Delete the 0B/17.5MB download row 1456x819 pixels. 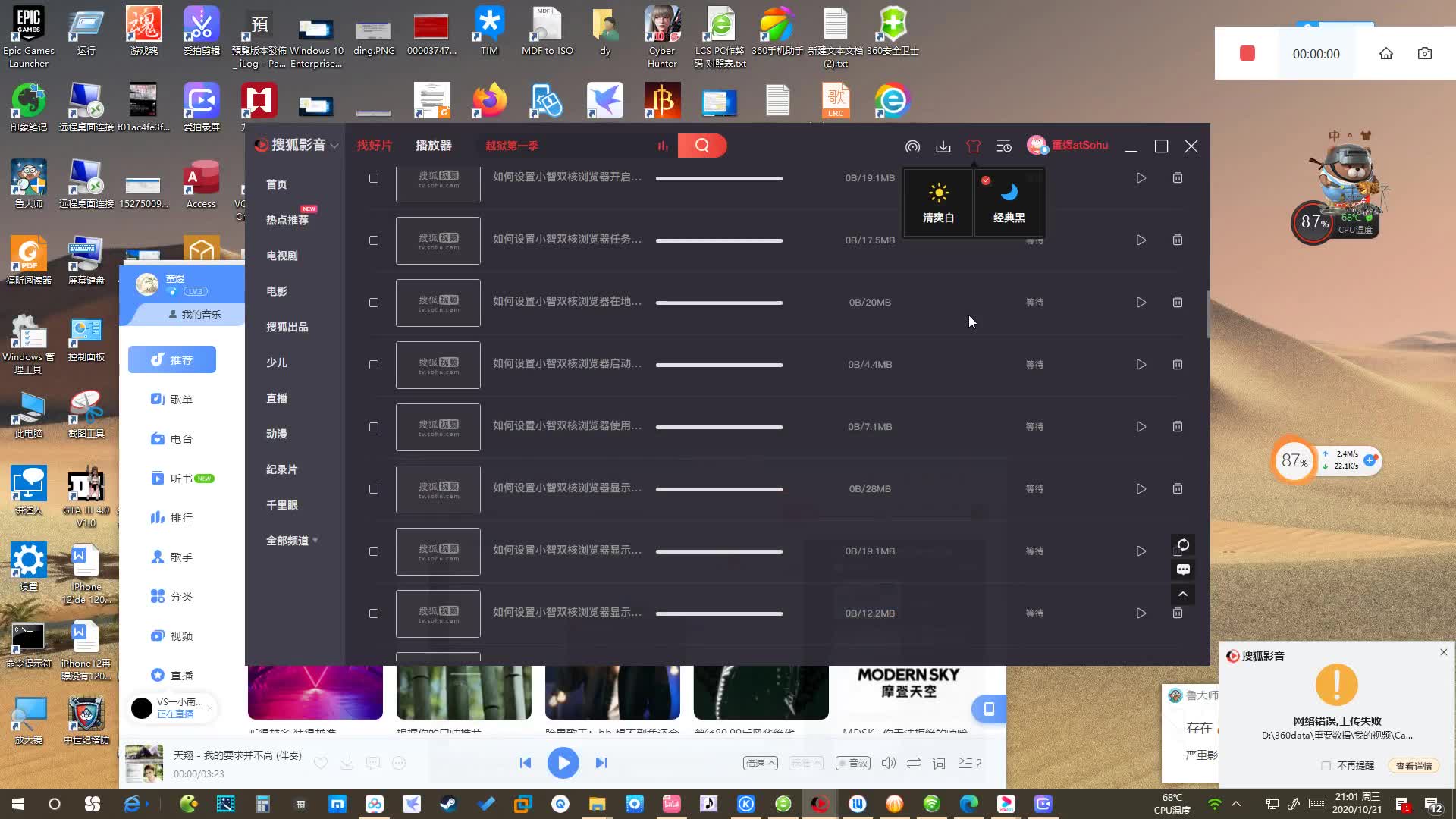pos(1178,240)
